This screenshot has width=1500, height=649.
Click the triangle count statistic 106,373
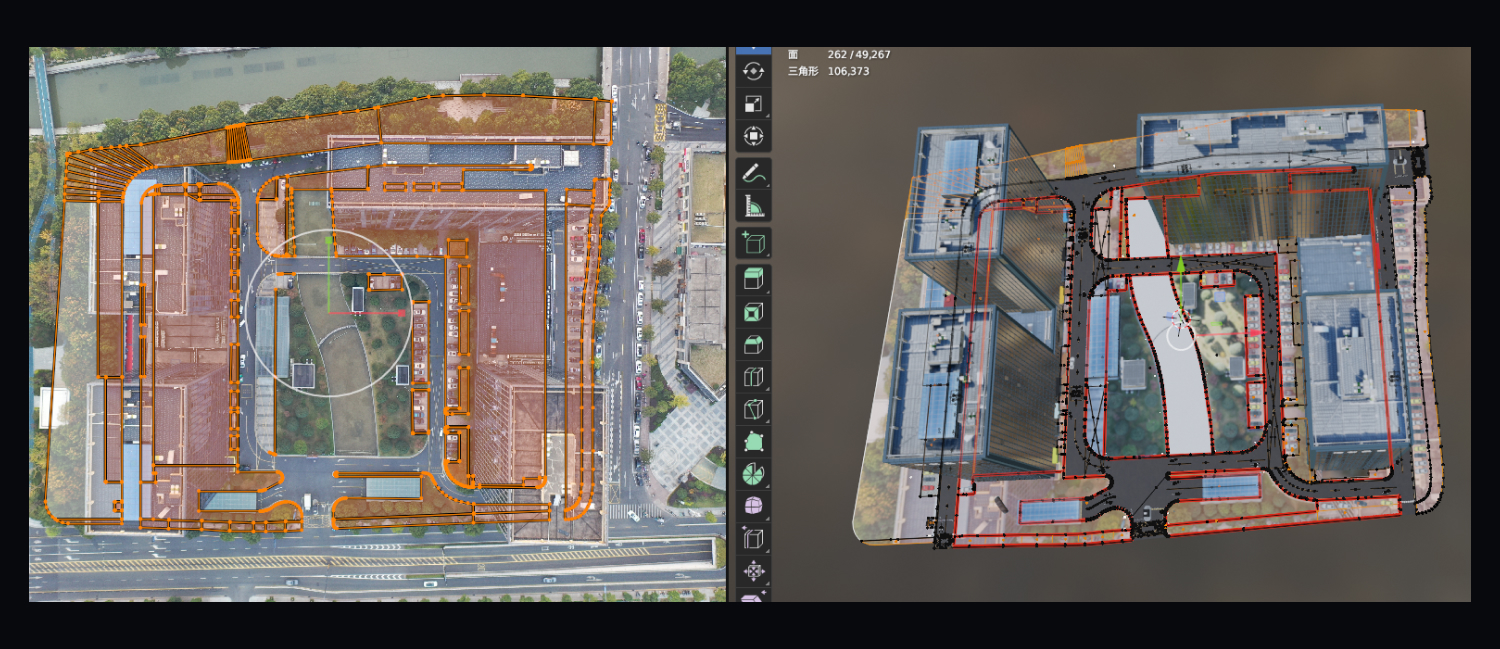point(849,71)
